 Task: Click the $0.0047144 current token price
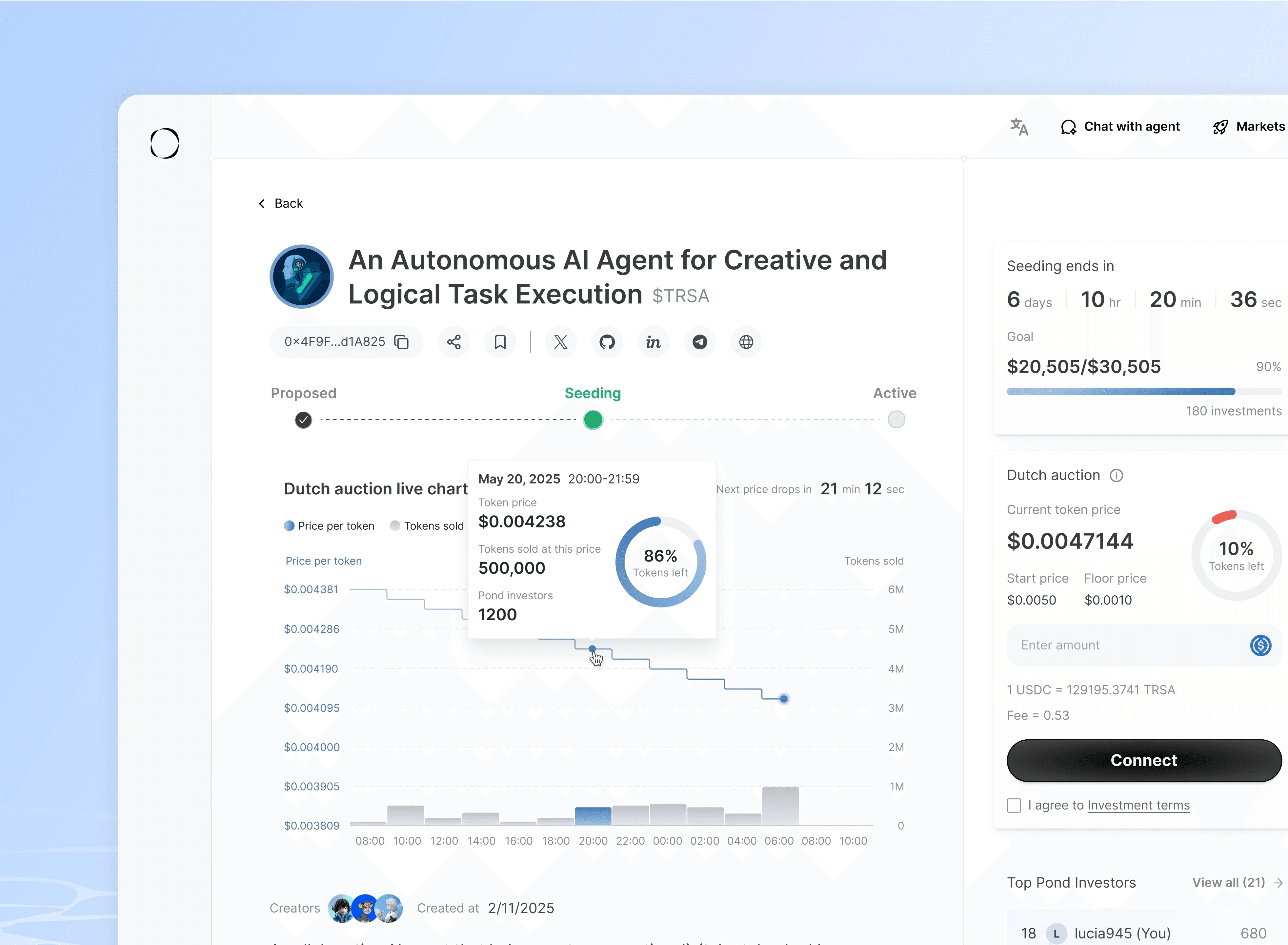(1070, 541)
